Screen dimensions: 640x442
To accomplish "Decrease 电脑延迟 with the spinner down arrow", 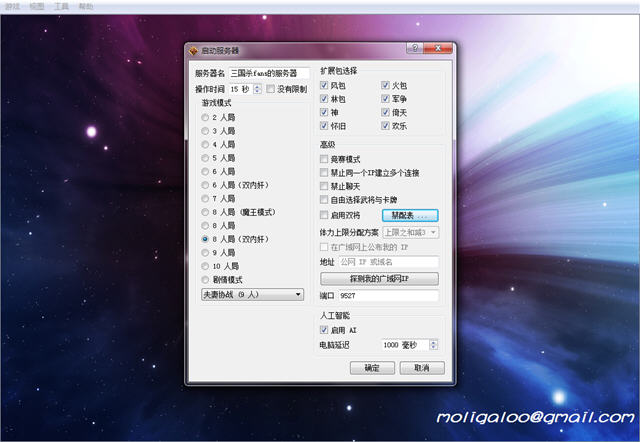I will [433, 348].
